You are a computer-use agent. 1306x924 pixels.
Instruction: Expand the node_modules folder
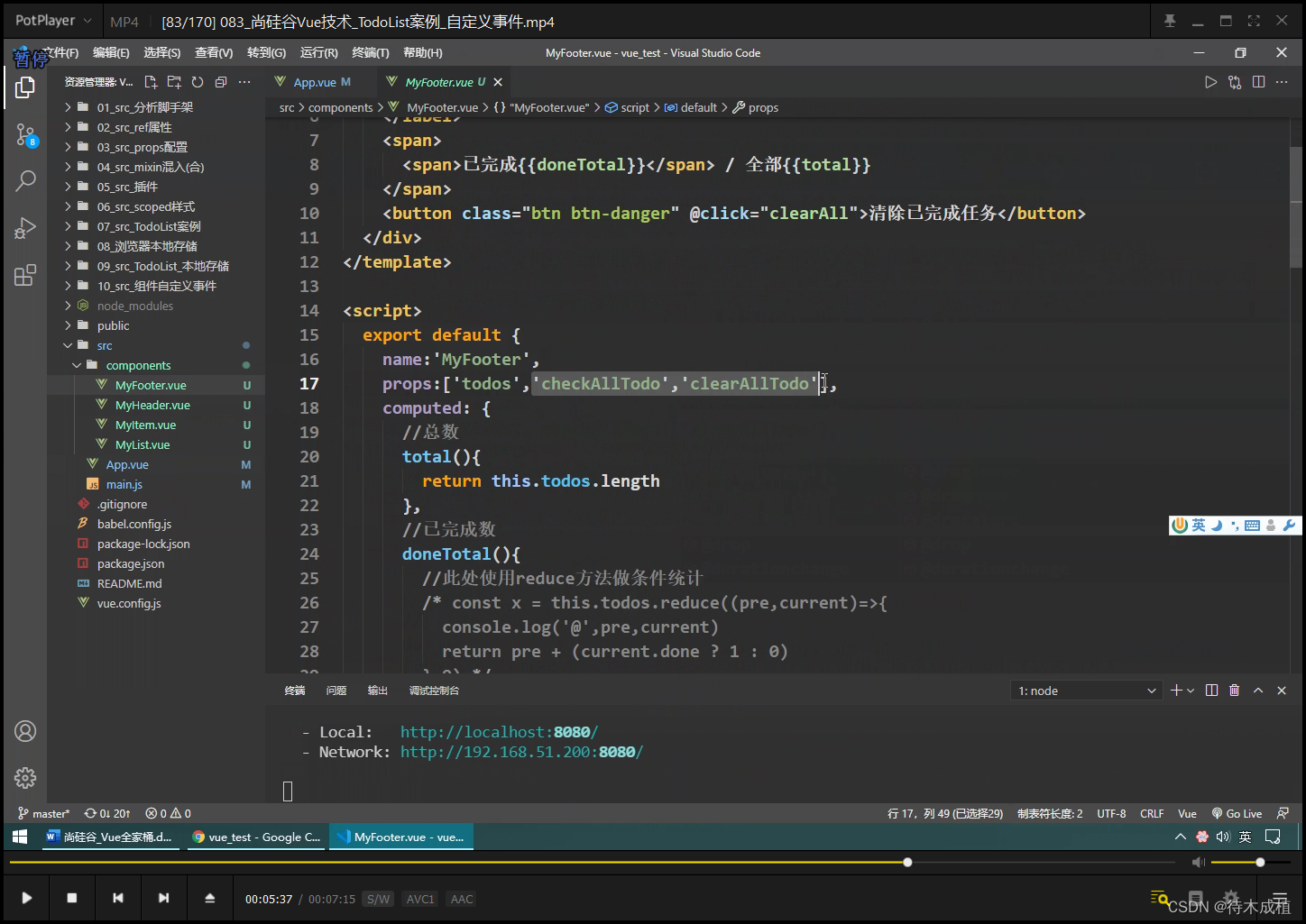[x=134, y=306]
